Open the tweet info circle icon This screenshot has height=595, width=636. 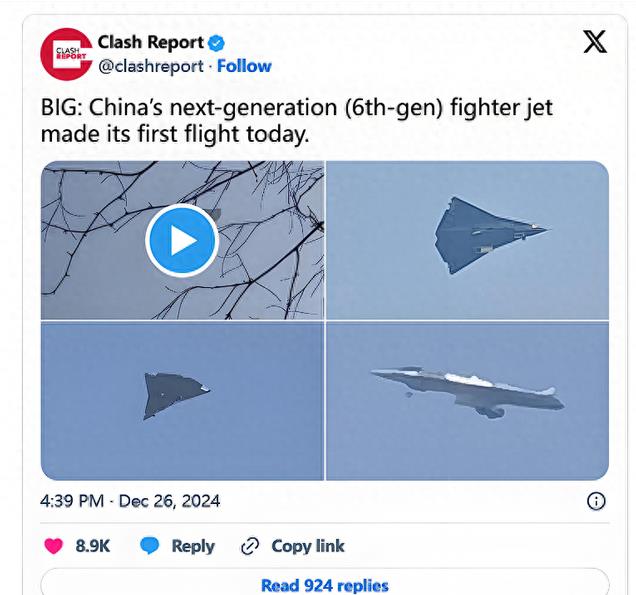(x=596, y=501)
